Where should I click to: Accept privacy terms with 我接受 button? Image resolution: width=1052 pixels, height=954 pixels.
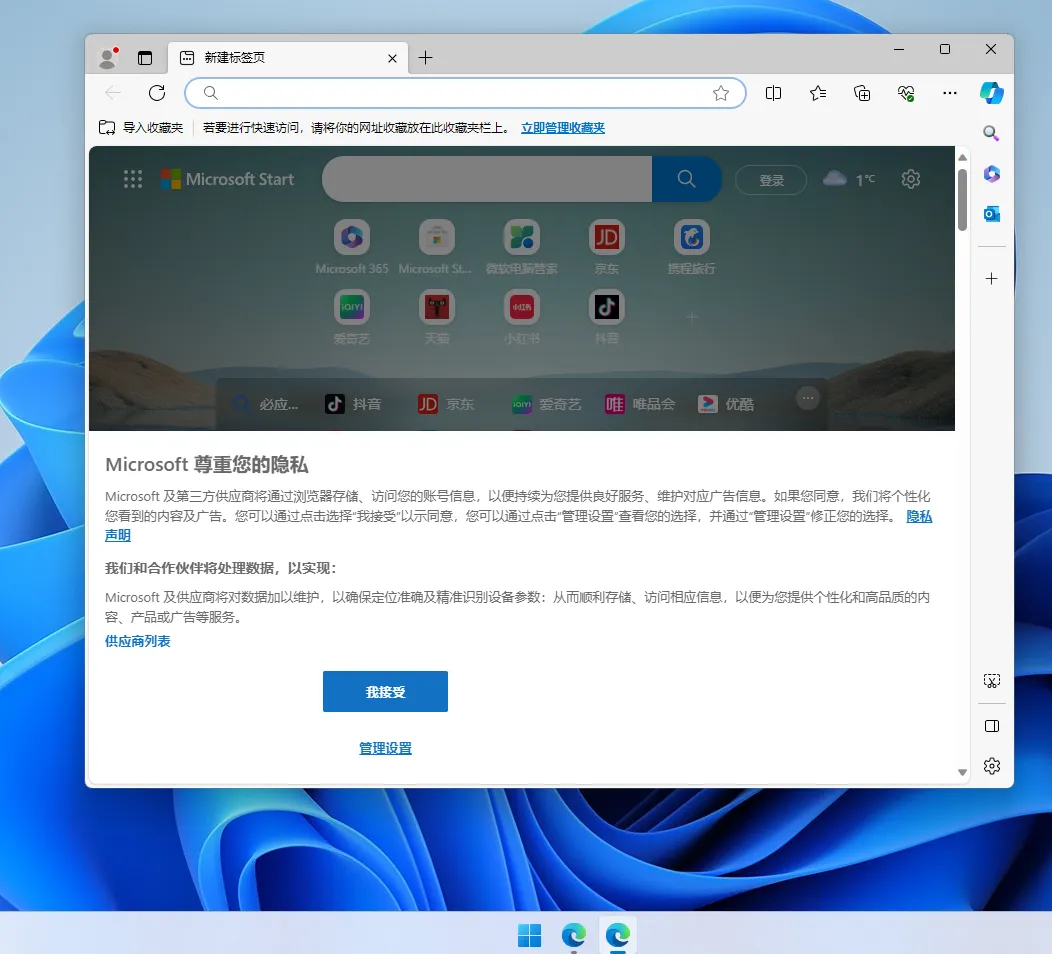385,691
